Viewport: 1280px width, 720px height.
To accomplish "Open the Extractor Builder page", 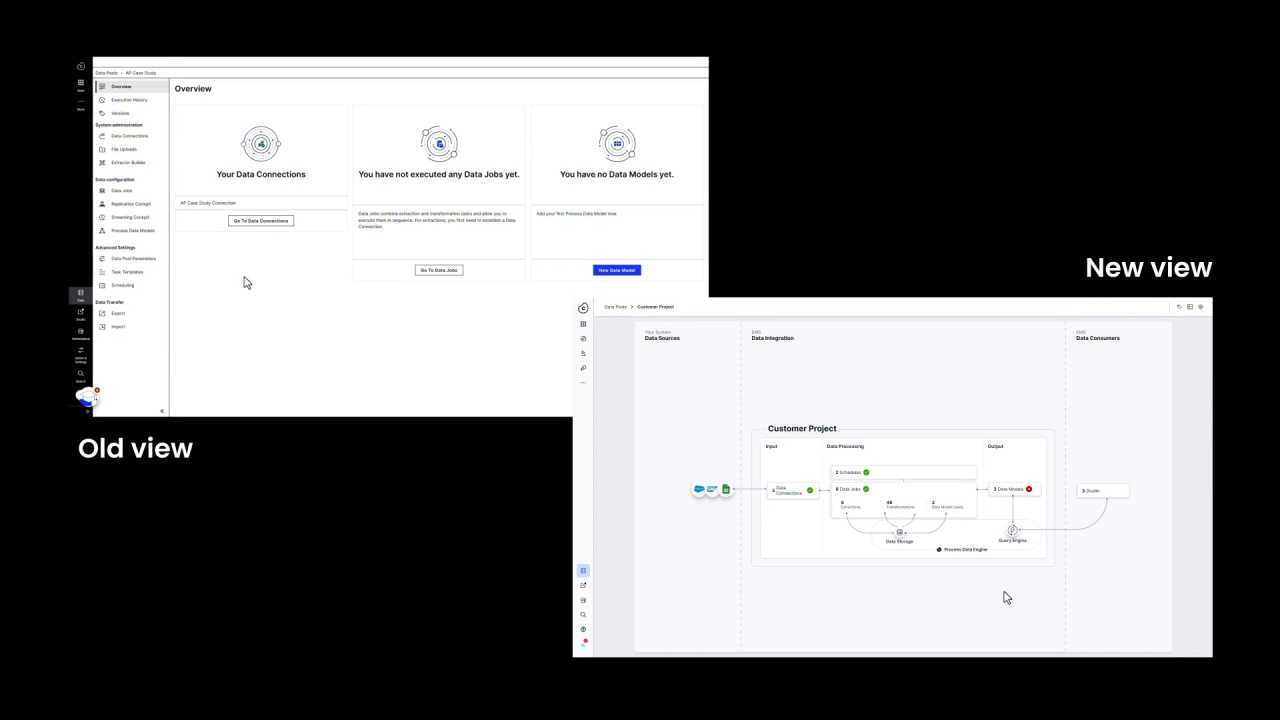I will [x=127, y=163].
